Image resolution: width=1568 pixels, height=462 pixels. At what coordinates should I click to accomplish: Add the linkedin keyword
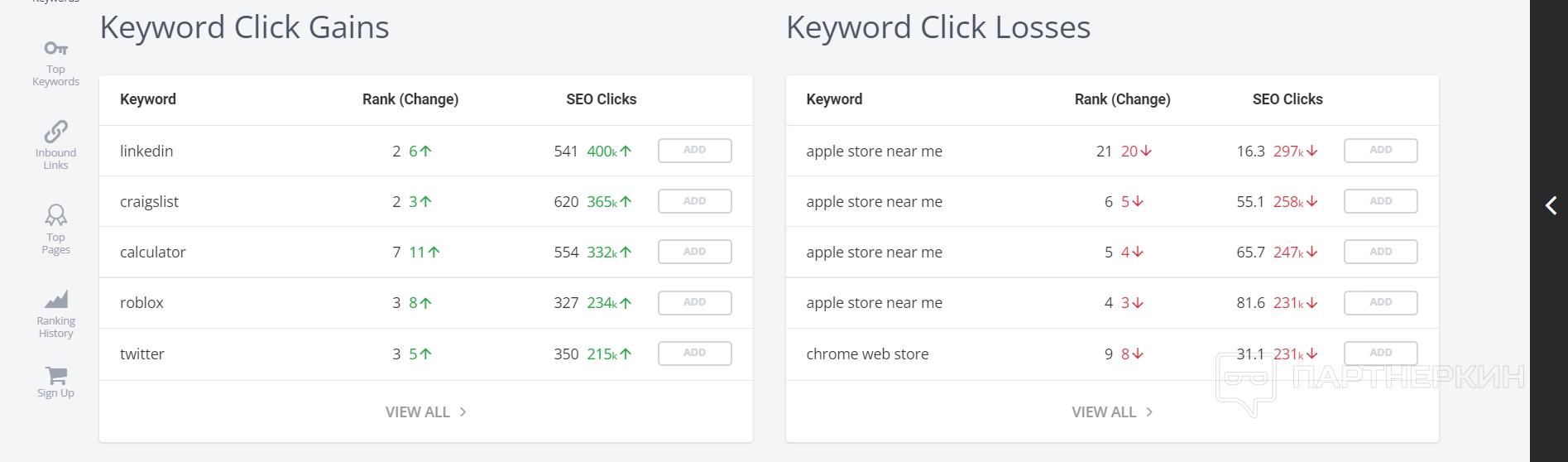[x=694, y=151]
